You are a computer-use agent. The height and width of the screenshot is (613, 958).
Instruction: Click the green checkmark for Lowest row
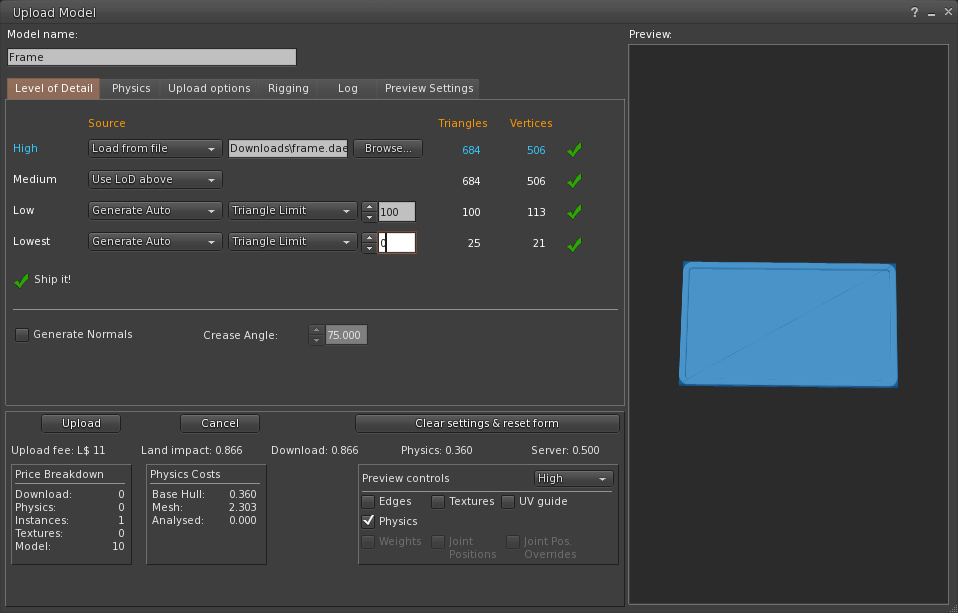pos(574,244)
